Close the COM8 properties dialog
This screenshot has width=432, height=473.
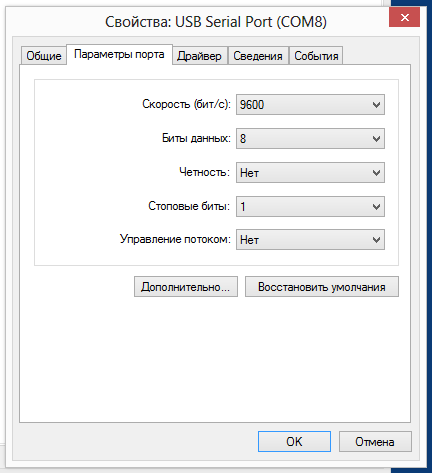click(404, 17)
